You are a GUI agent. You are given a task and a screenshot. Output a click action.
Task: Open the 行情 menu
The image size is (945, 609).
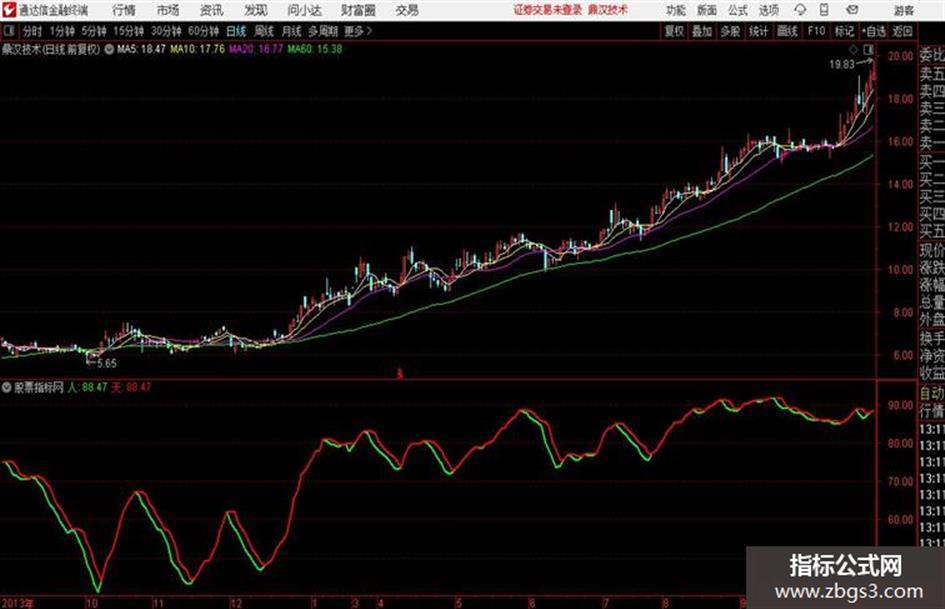124,10
